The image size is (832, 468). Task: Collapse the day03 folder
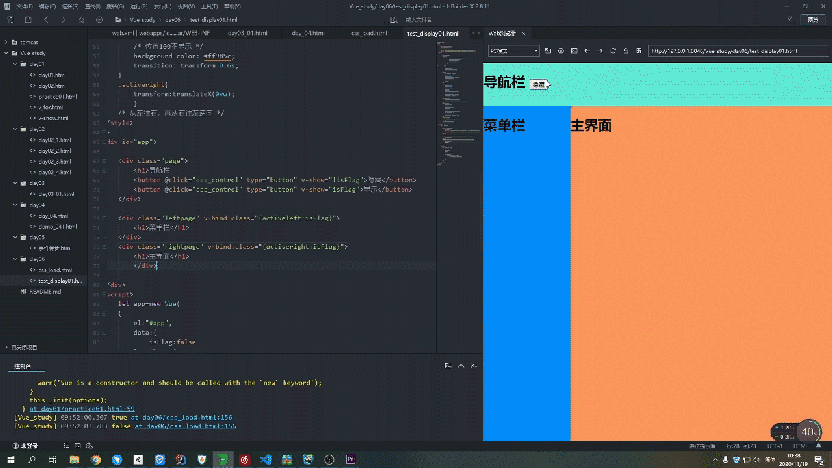click(x=15, y=183)
